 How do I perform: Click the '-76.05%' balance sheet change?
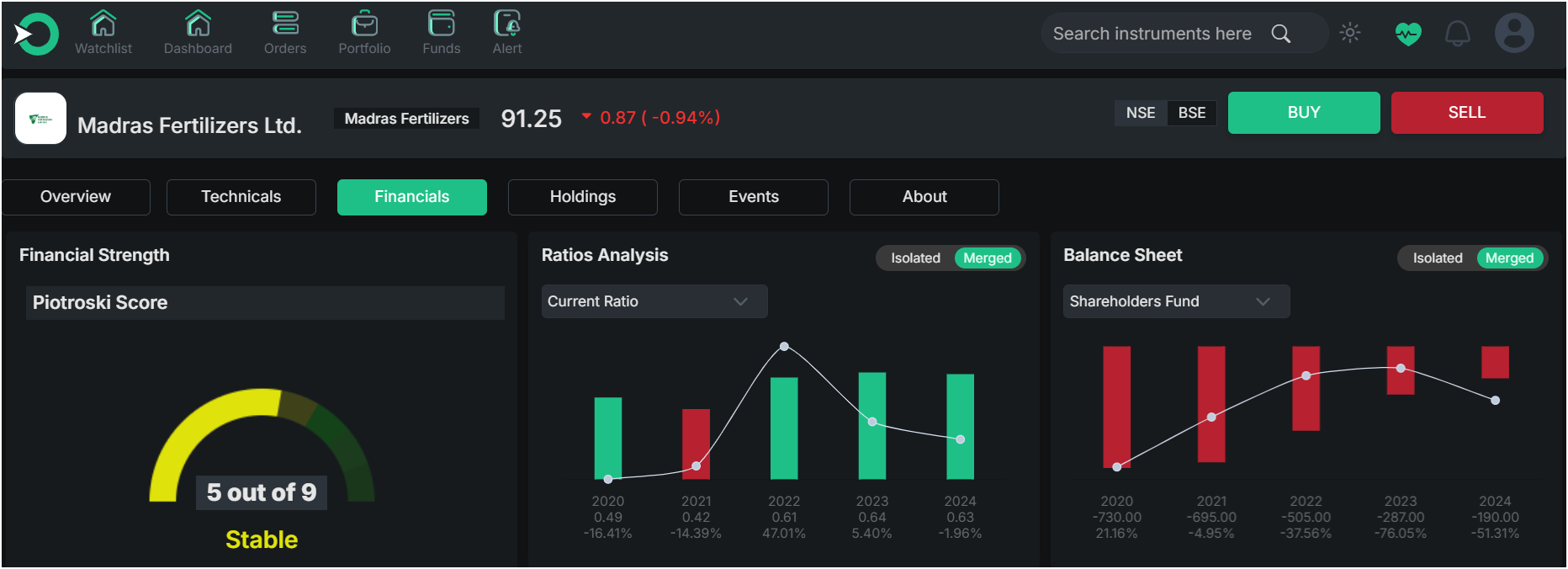pyautogui.click(x=1401, y=534)
